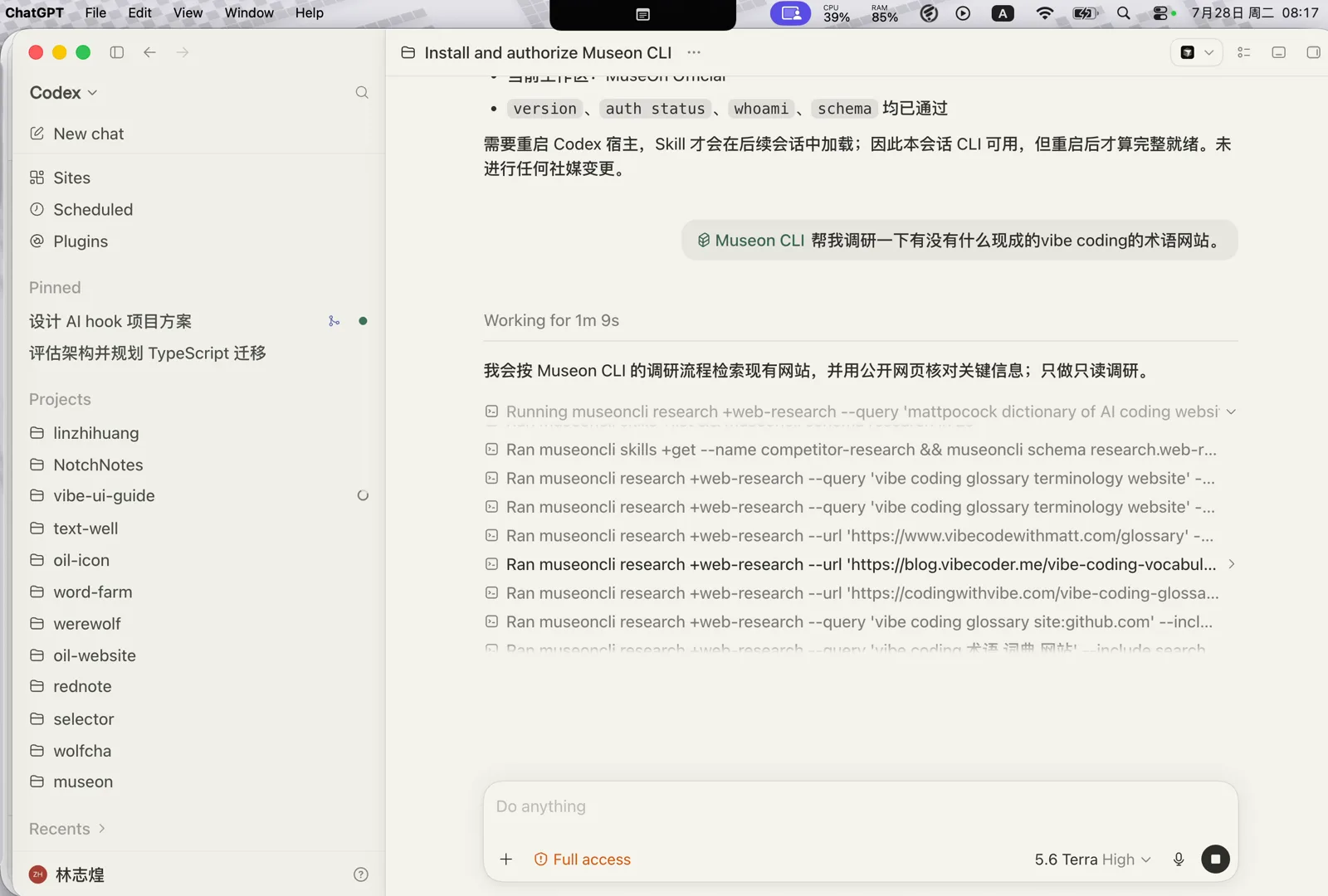Open the Scheduled section

click(x=81, y=209)
